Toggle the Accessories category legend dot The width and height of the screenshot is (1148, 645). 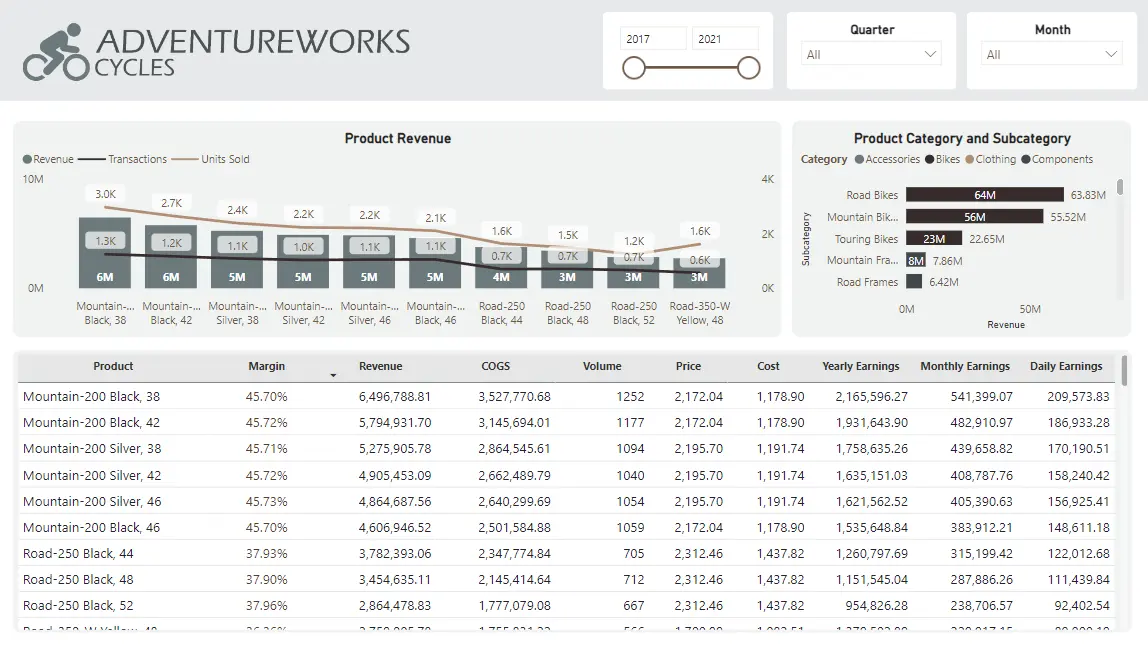(860, 159)
